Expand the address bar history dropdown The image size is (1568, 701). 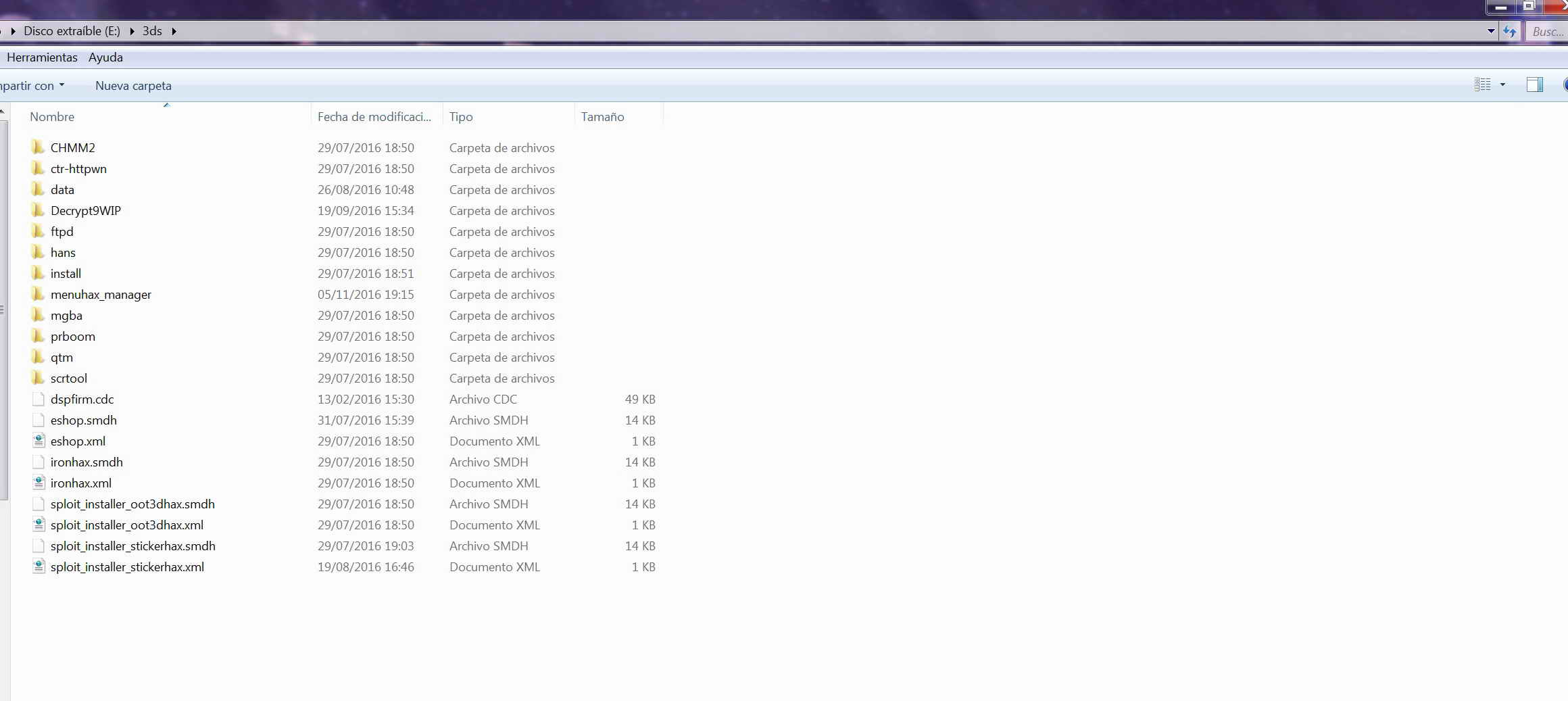pos(1491,31)
